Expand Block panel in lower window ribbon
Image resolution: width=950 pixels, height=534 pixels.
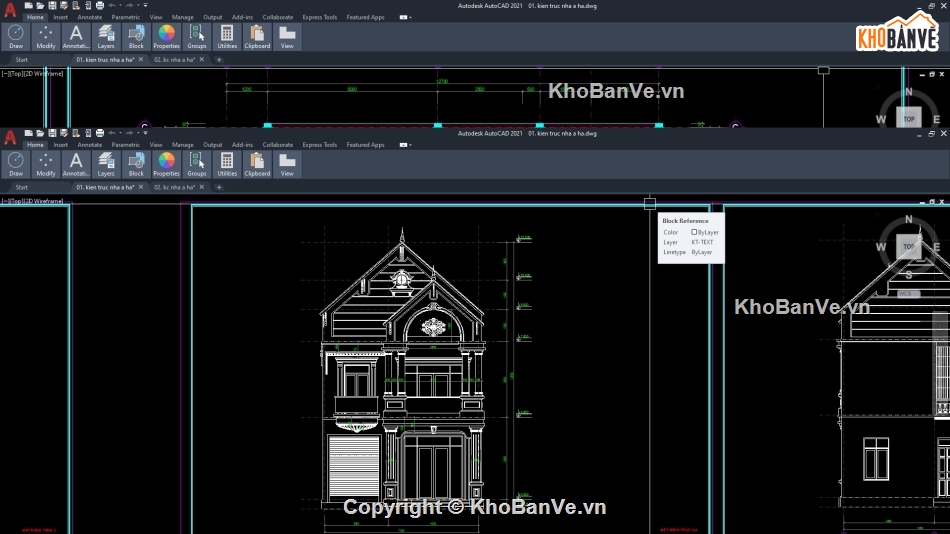(x=136, y=165)
